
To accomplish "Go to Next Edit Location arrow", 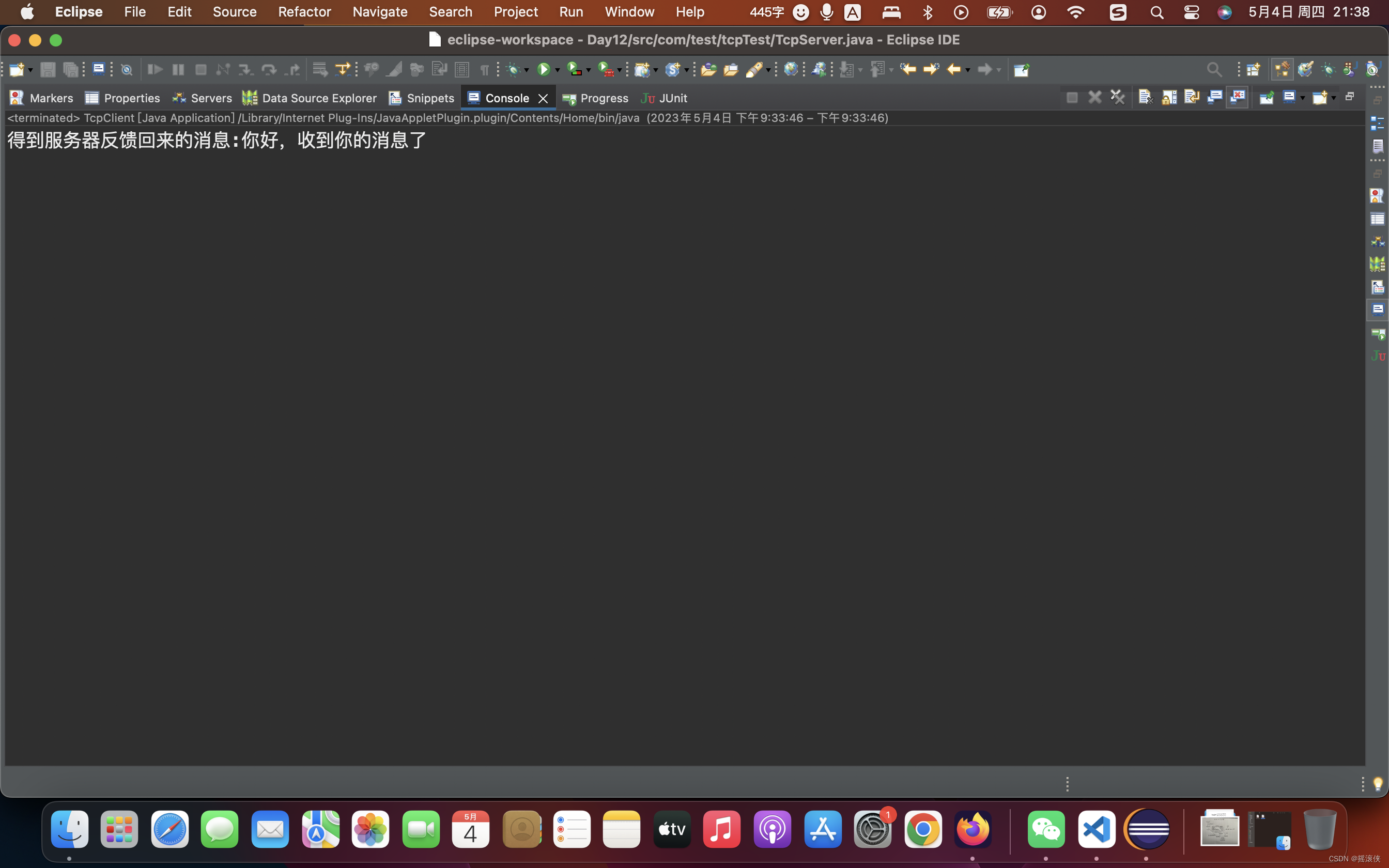I will point(931,69).
